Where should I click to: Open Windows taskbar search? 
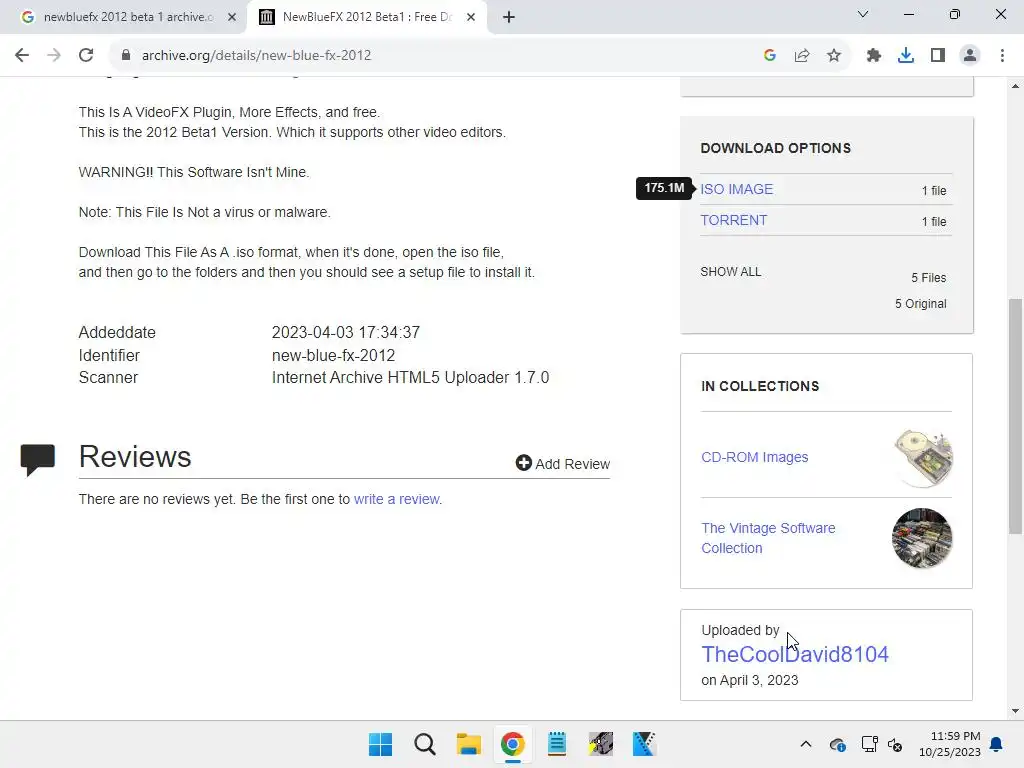coord(424,744)
